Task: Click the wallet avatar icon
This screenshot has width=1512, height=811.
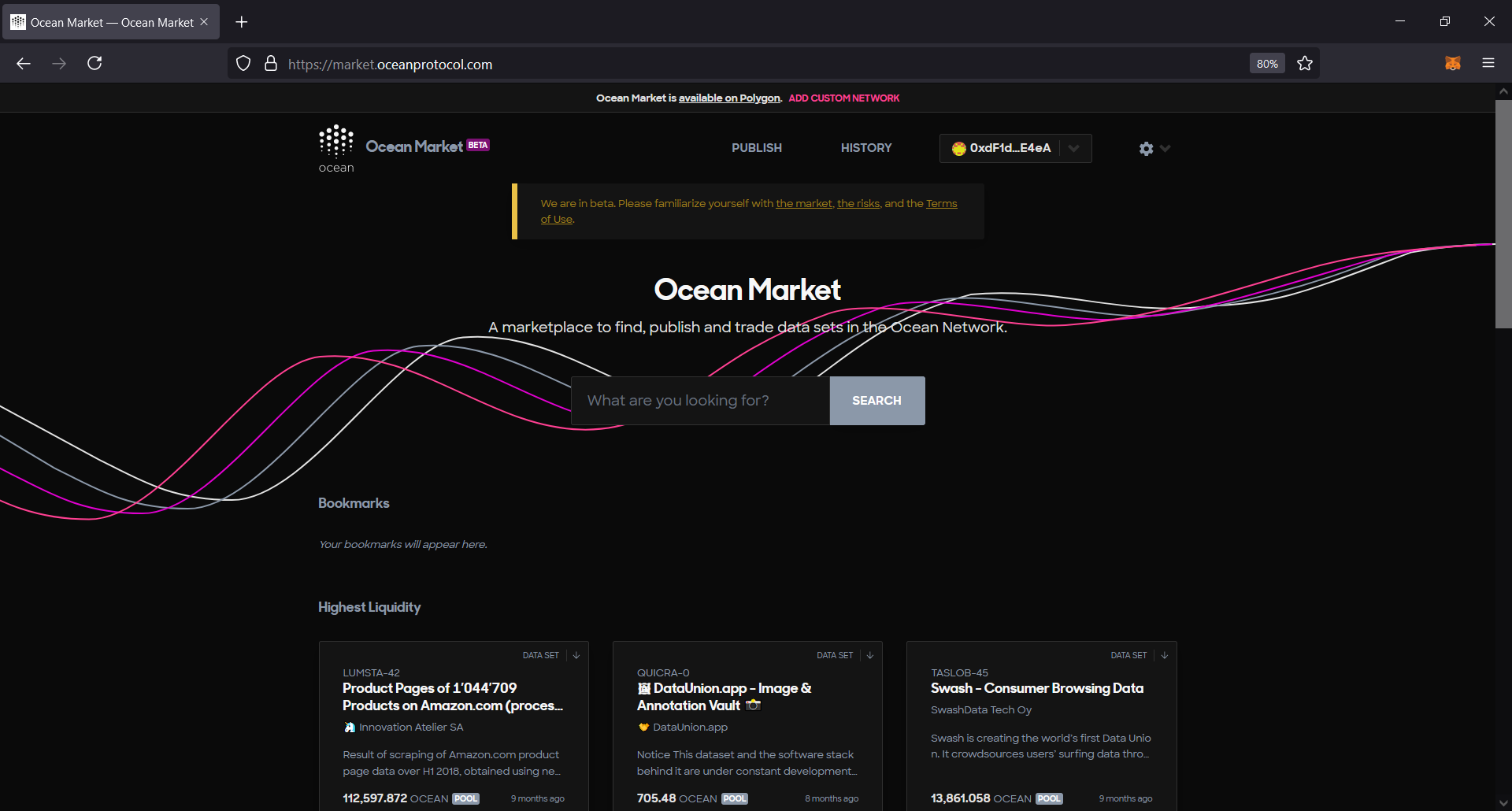Action: tap(958, 148)
